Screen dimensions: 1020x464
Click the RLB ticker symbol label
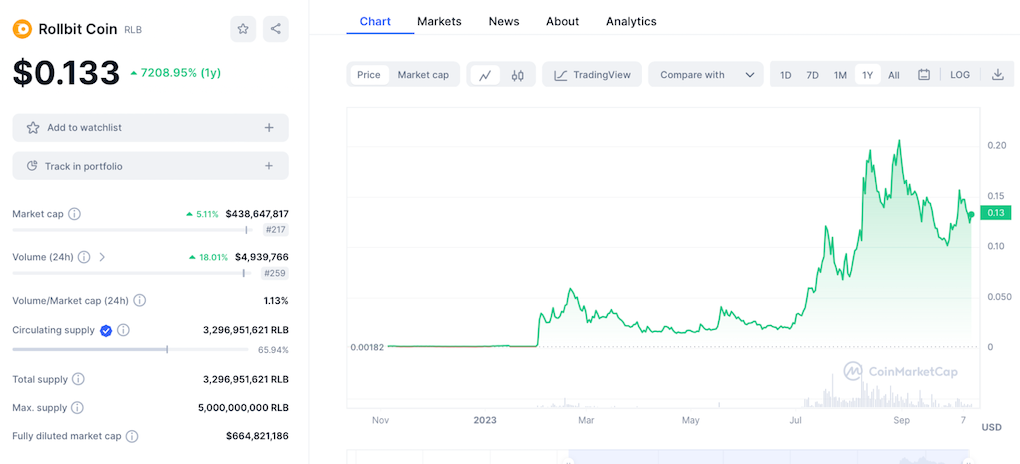point(133,30)
